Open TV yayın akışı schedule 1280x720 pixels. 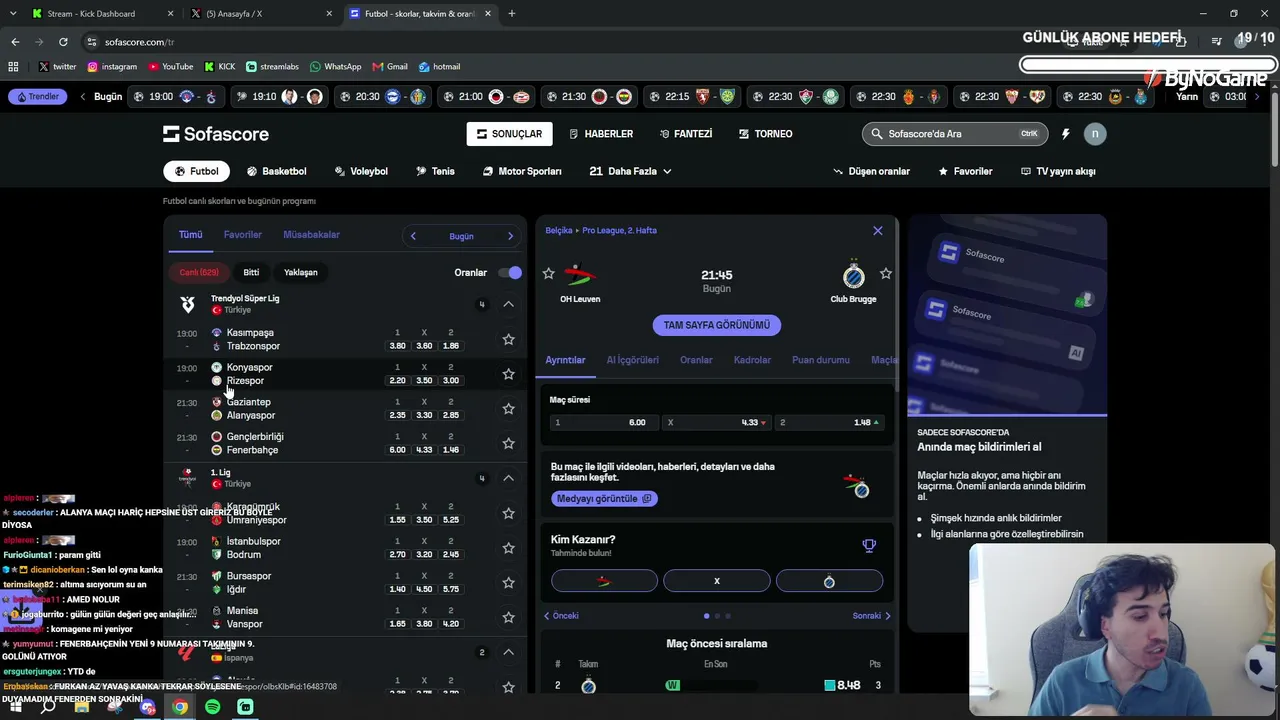coord(1058,171)
